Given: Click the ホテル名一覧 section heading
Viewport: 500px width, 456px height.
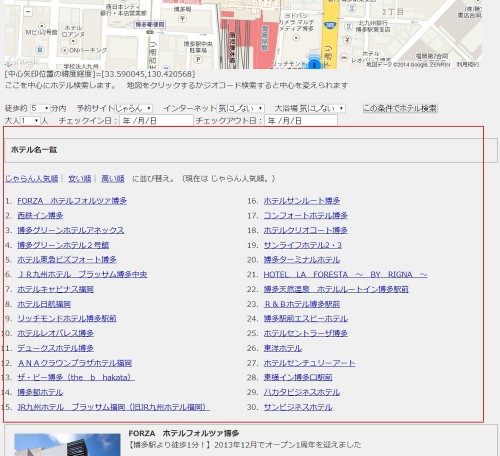Looking at the screenshot, I should [x=34, y=150].
